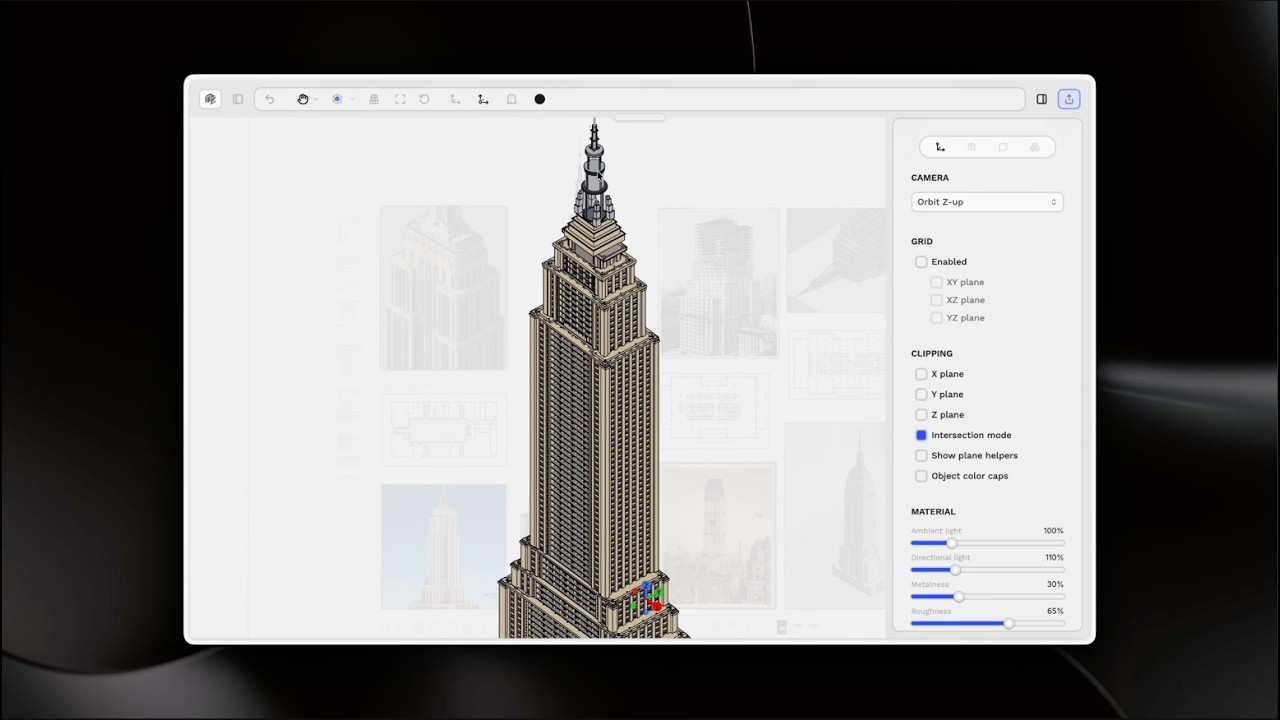Select the hand pan tool
Screen dimensions: 1280x720
(x=302, y=99)
